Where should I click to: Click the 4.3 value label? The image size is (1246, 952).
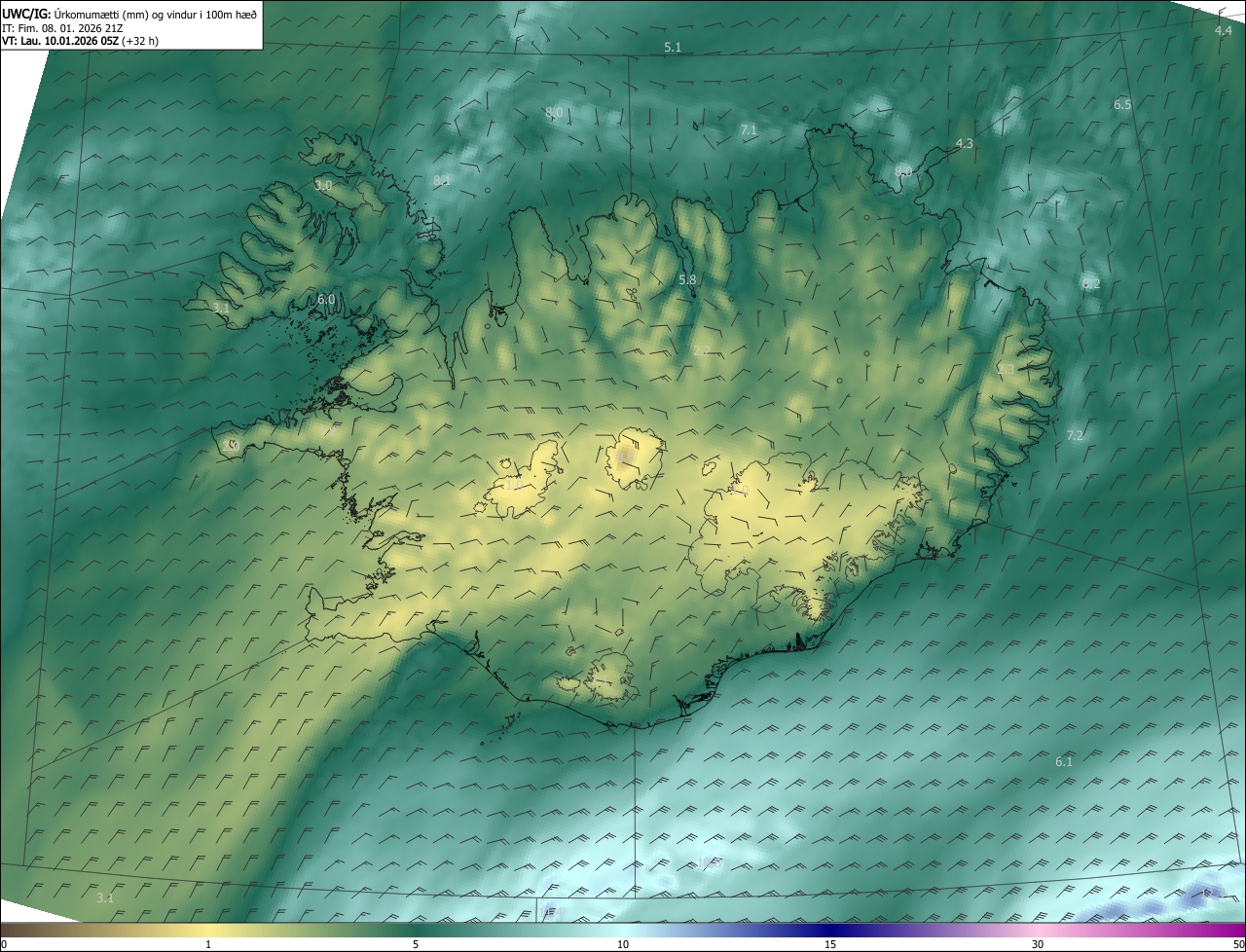click(964, 143)
